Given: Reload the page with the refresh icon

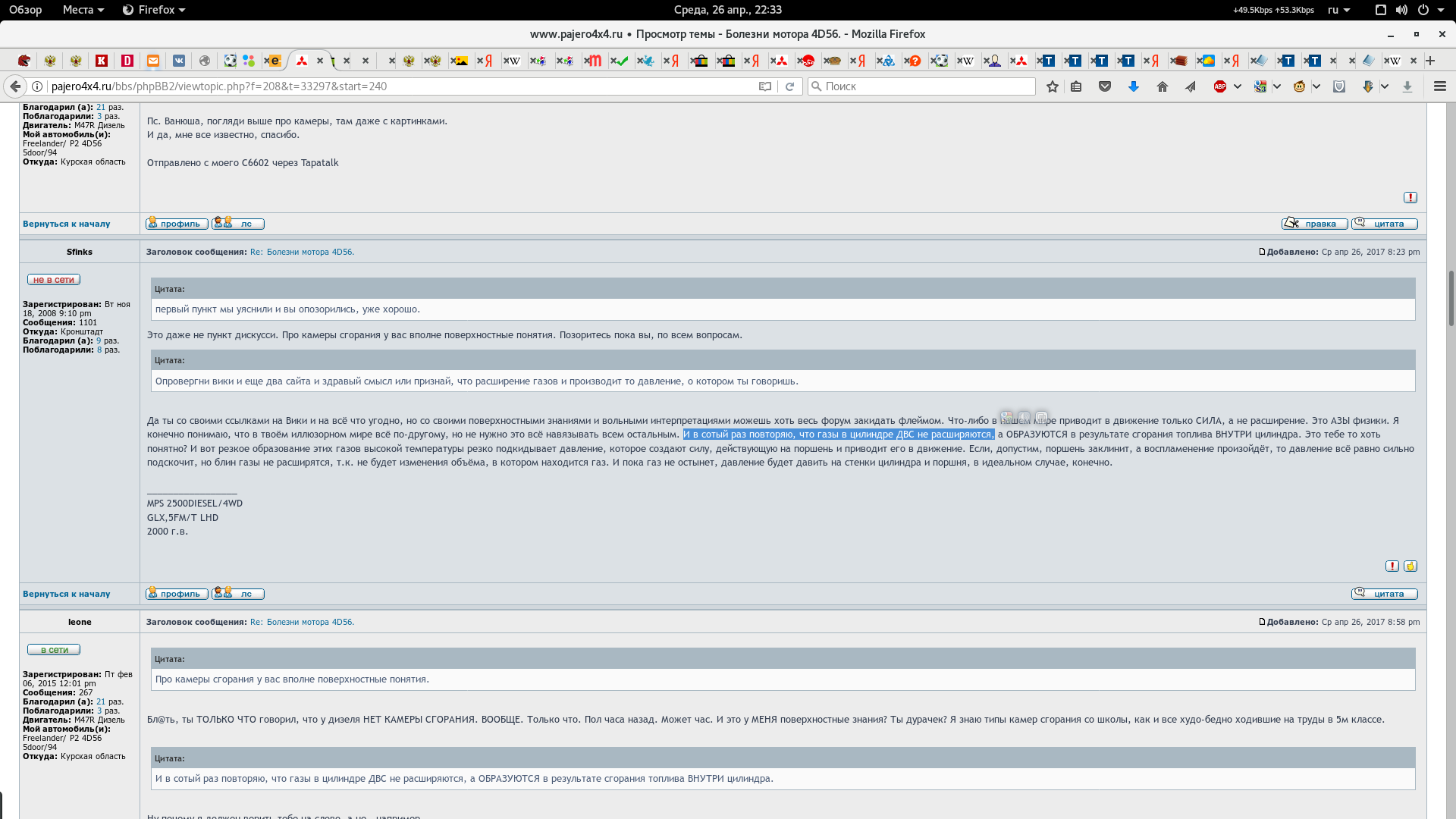Looking at the screenshot, I should point(789,86).
